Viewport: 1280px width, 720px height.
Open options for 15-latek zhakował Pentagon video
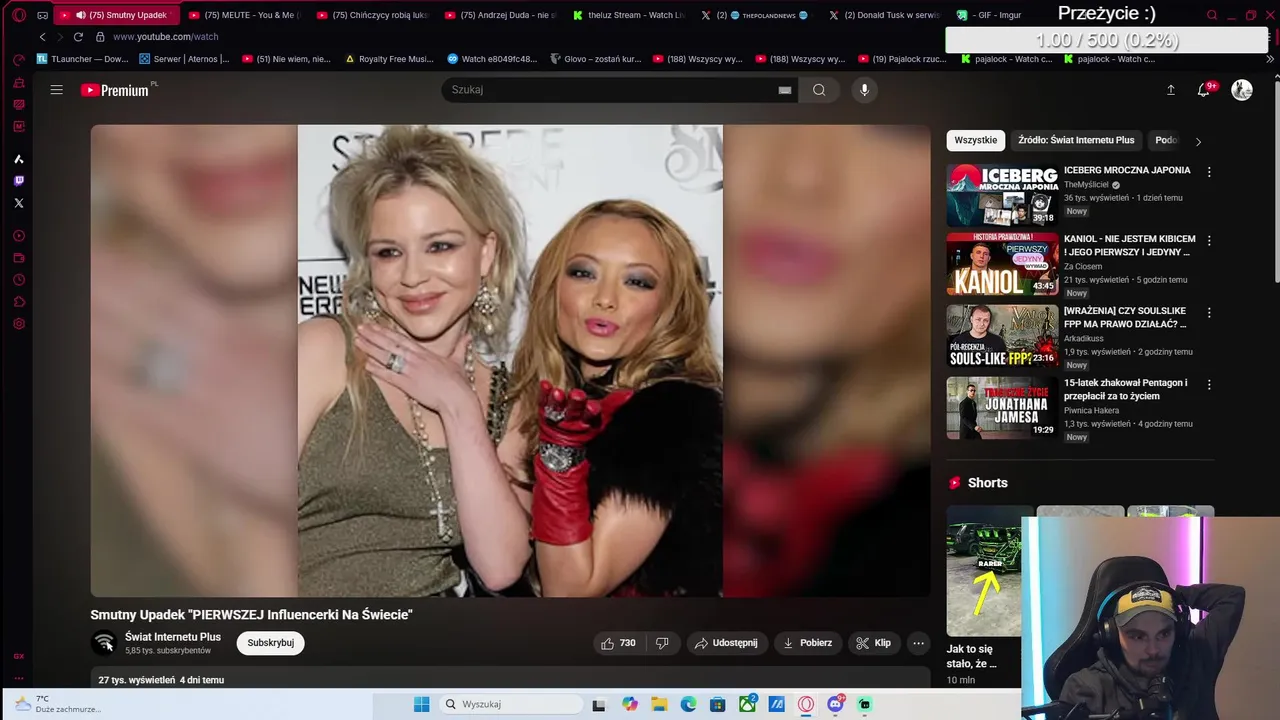[x=1209, y=385]
